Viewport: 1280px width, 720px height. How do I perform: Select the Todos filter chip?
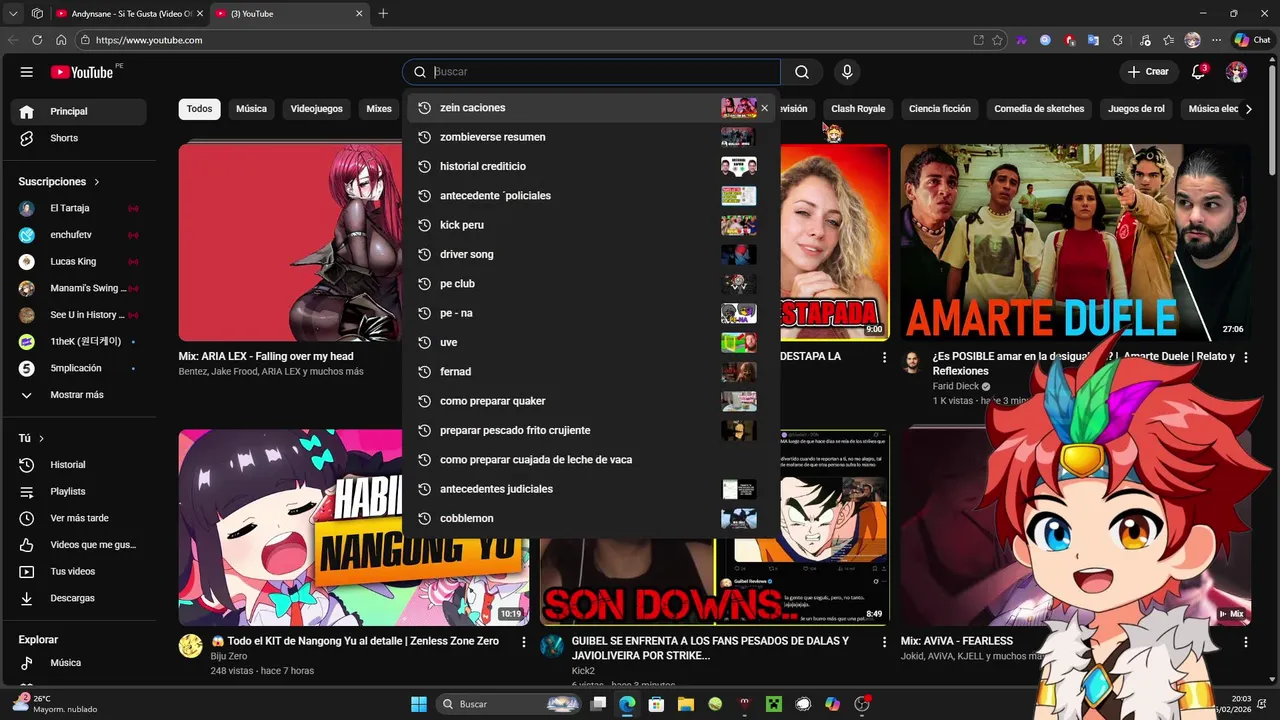pos(200,109)
